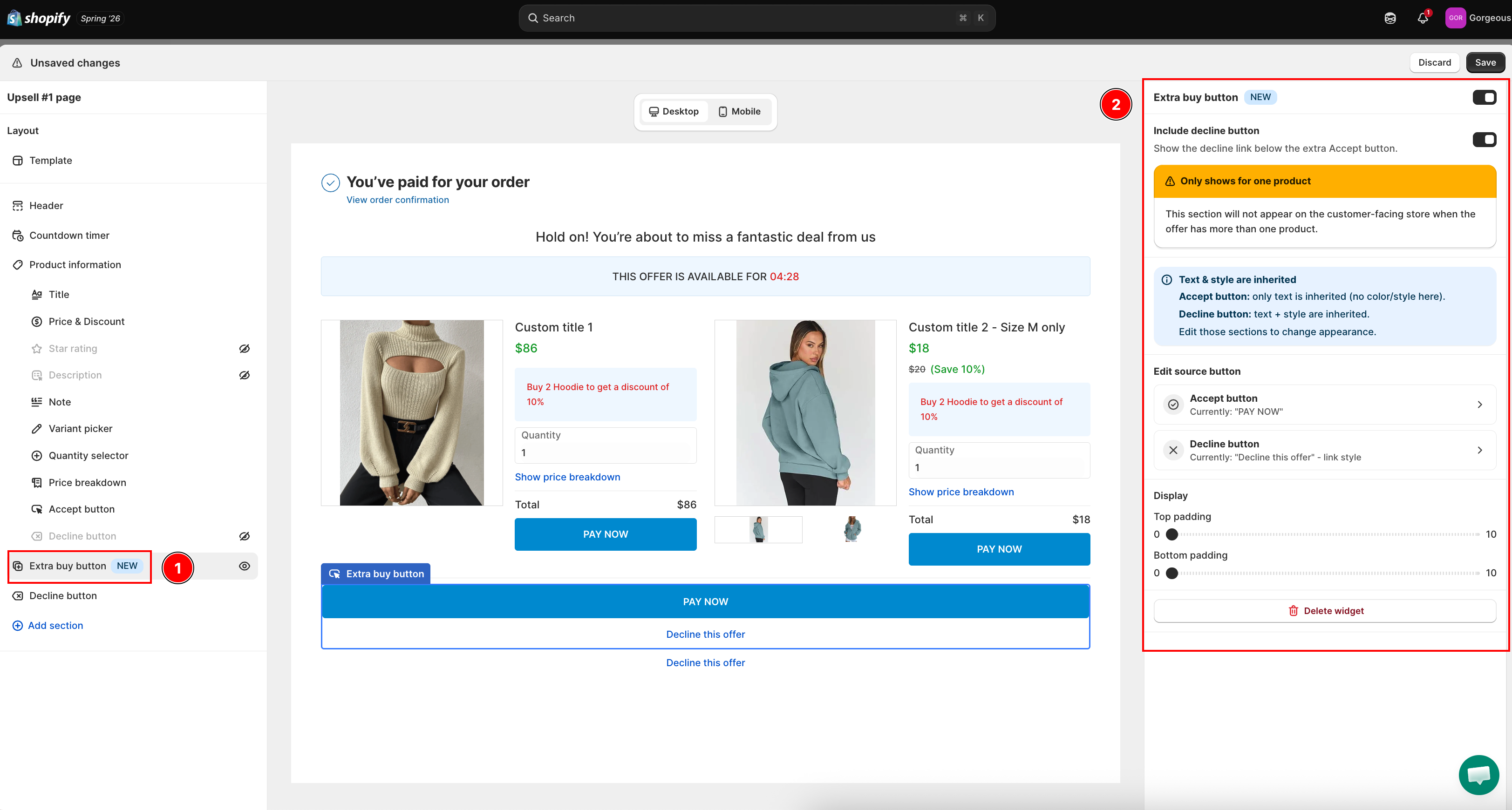The width and height of the screenshot is (1512, 810).
Task: Click the Price & Discount dollar icon
Action: pos(36,321)
